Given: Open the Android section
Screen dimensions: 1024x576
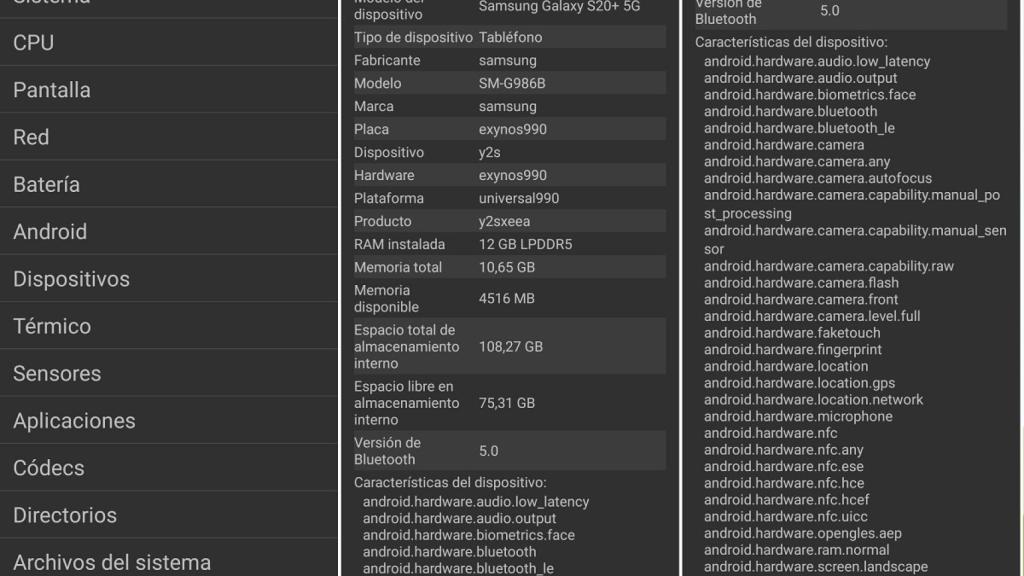Looking at the screenshot, I should point(50,231).
